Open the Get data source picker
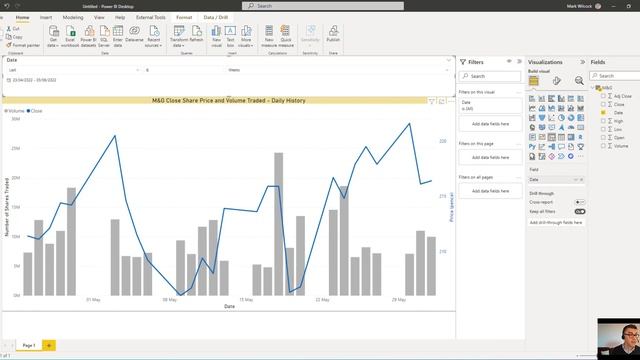640x360 pixels. pyautogui.click(x=53, y=36)
